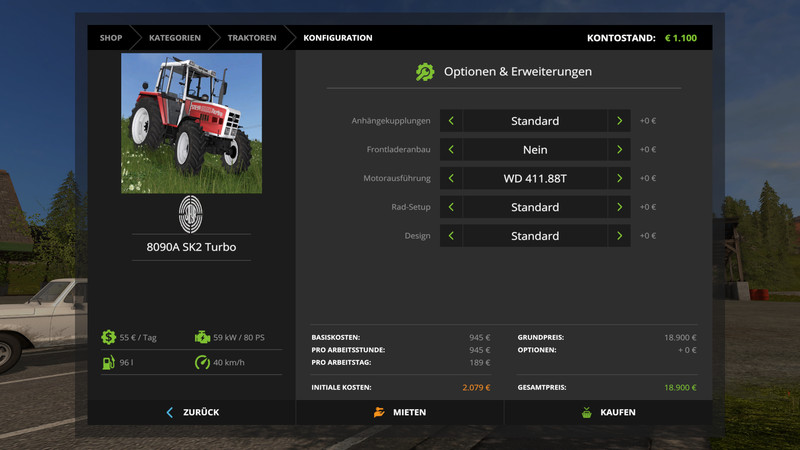The width and height of the screenshot is (800, 450).
Task: Click the Steyr brand logo emblem
Action: [191, 214]
